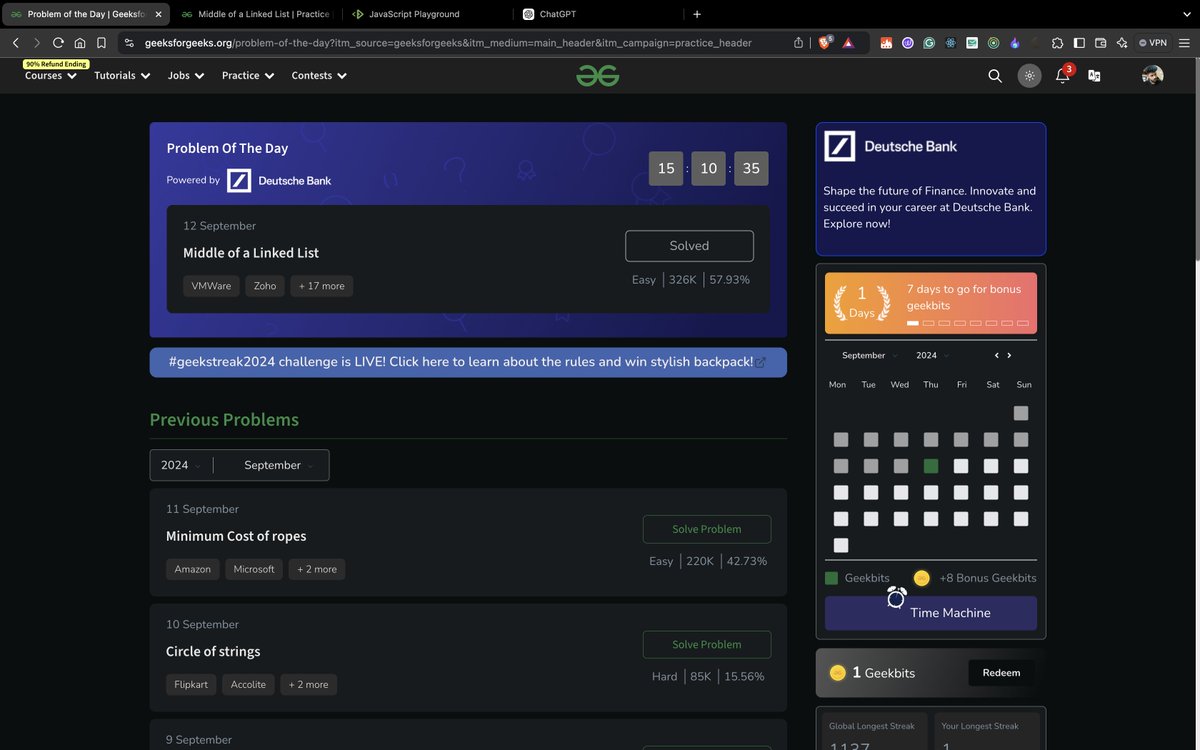
Task: Open the Time Machine clock icon
Action: (x=895, y=597)
